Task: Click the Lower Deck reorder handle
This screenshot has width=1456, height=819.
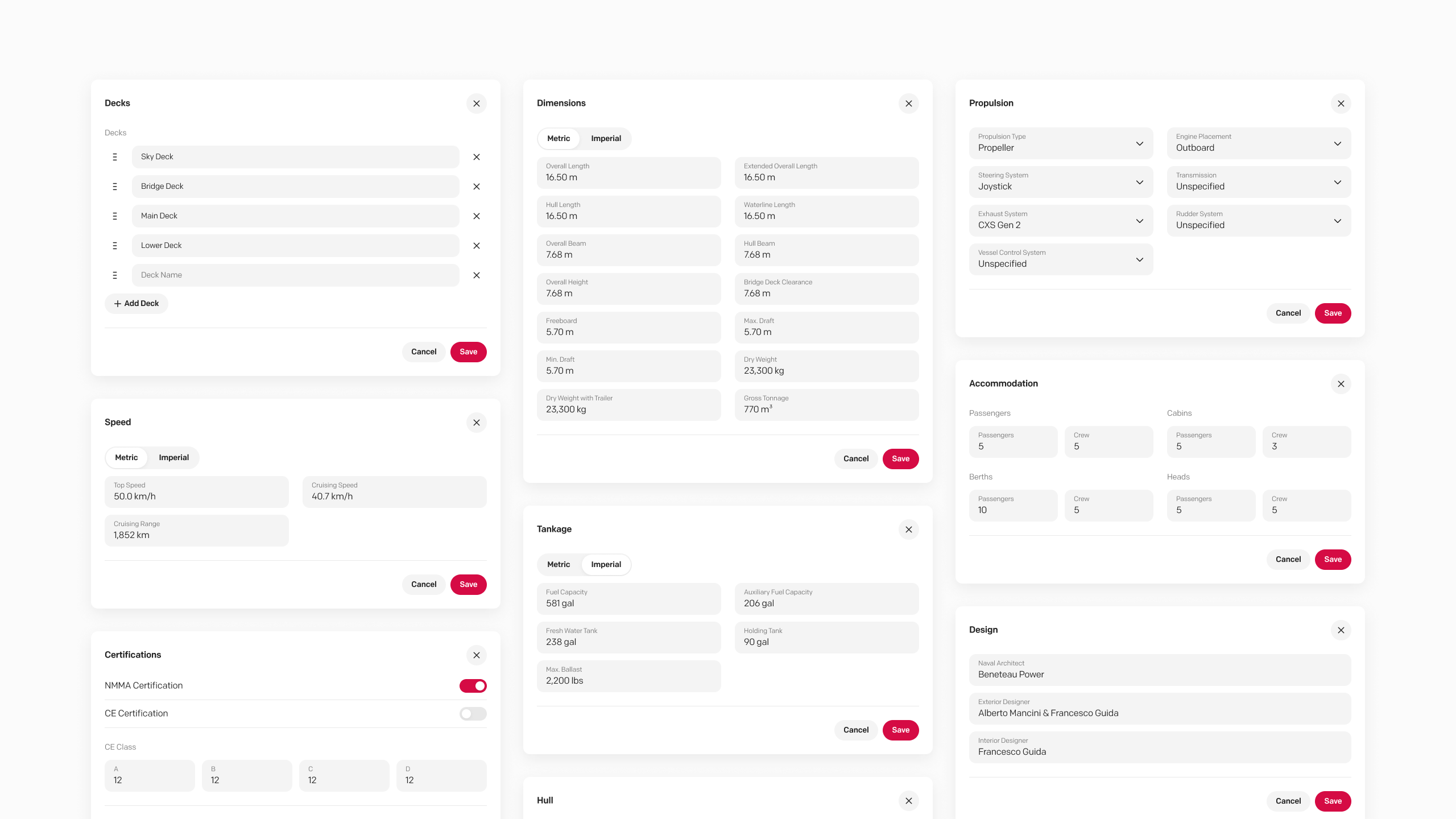Action: click(x=115, y=246)
